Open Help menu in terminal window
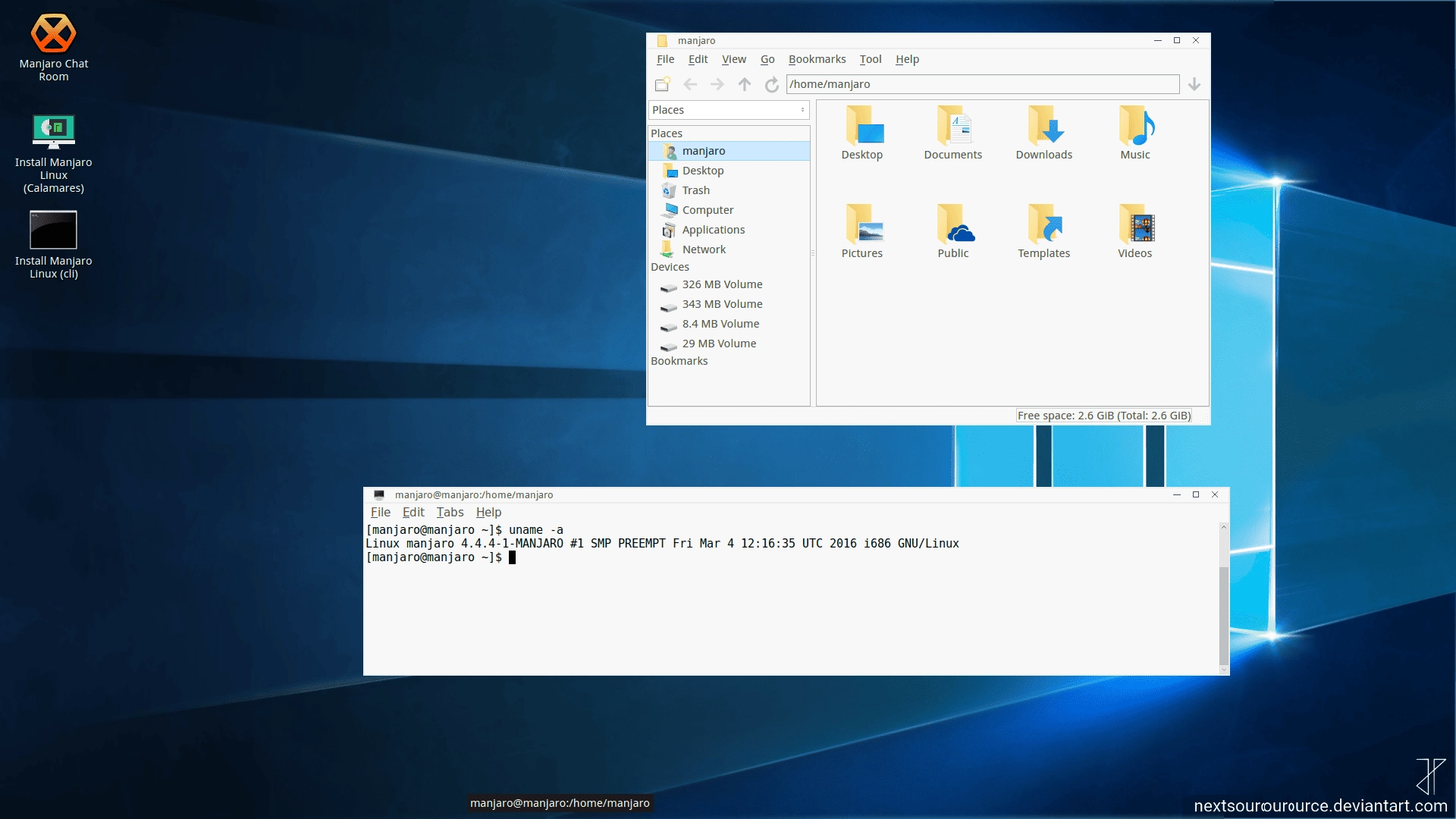The width and height of the screenshot is (1456, 819). coord(488,513)
